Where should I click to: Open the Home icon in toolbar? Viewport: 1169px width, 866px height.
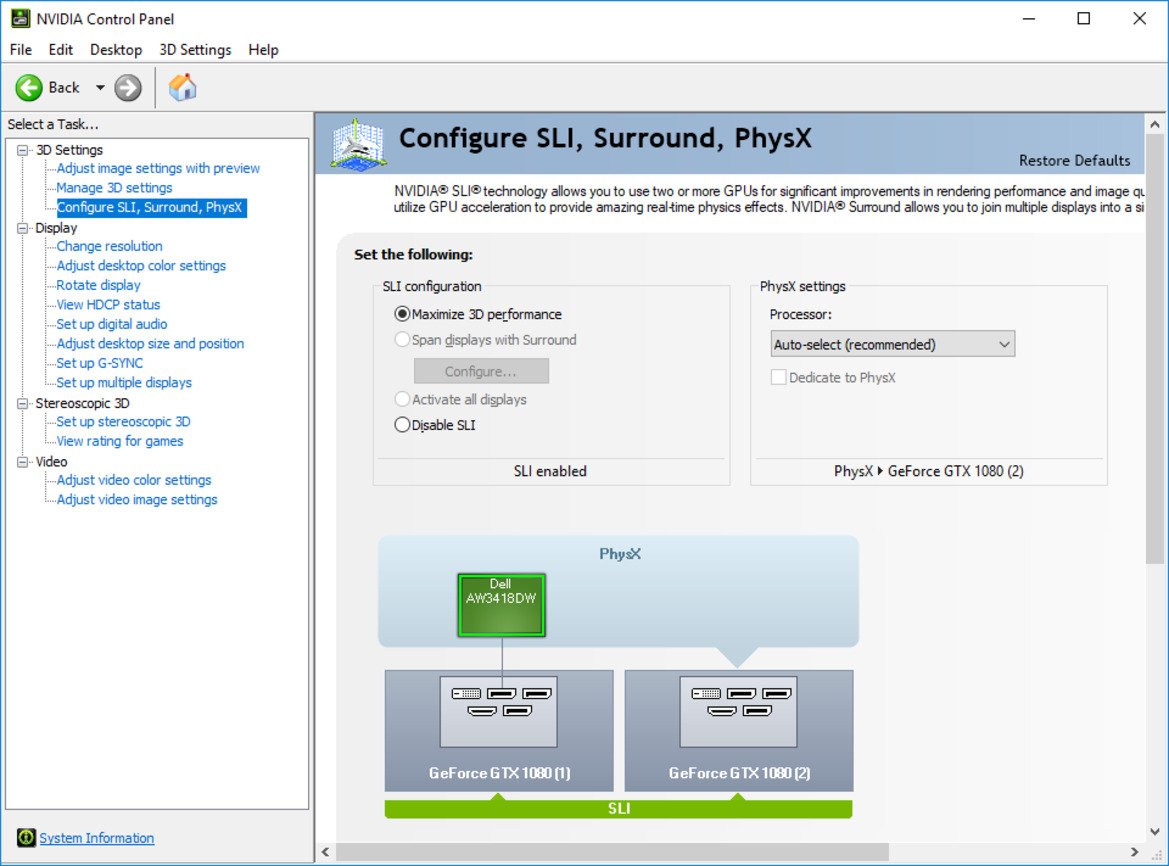(x=183, y=87)
